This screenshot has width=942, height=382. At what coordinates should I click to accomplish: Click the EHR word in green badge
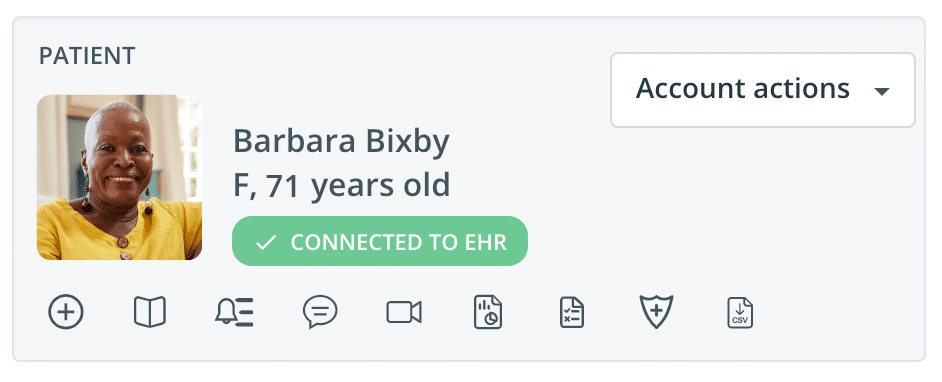485,242
